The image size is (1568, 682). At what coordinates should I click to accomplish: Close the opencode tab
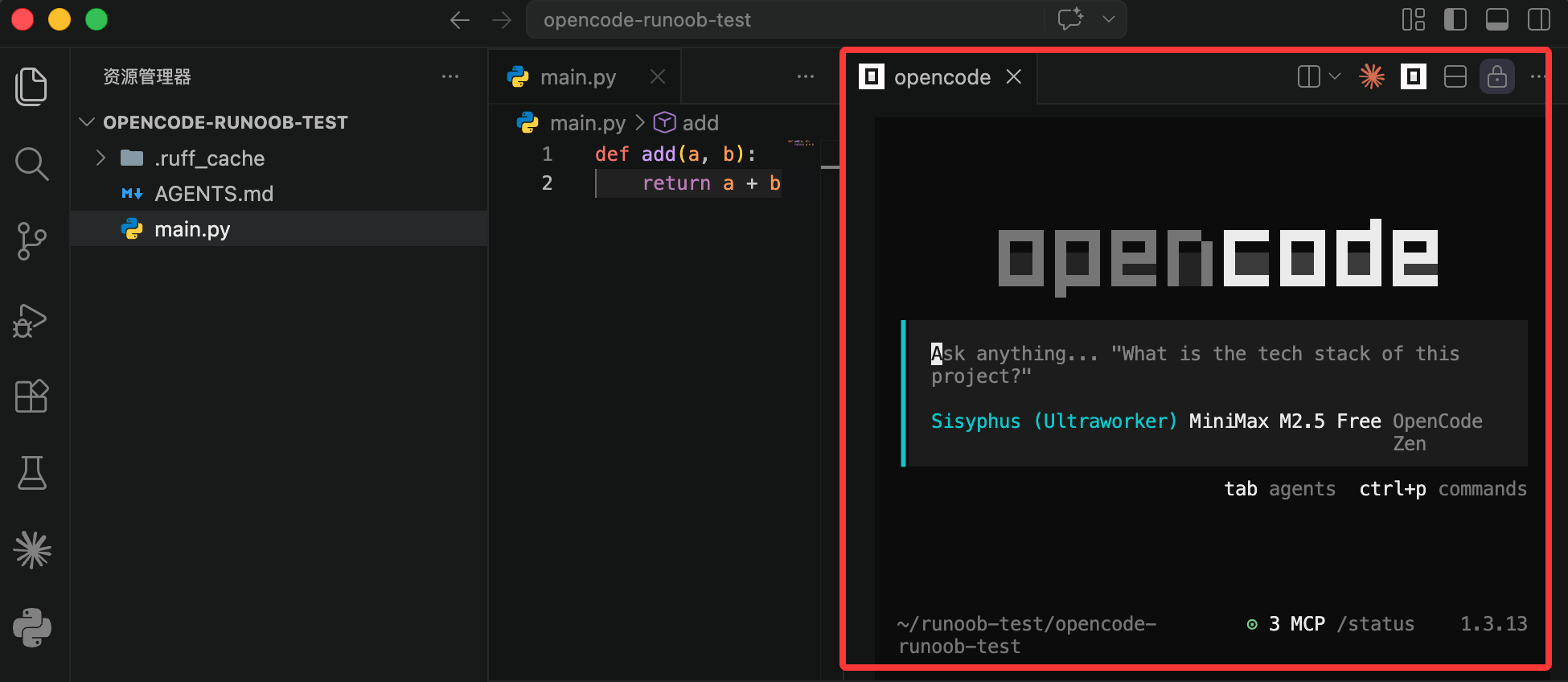[1014, 76]
